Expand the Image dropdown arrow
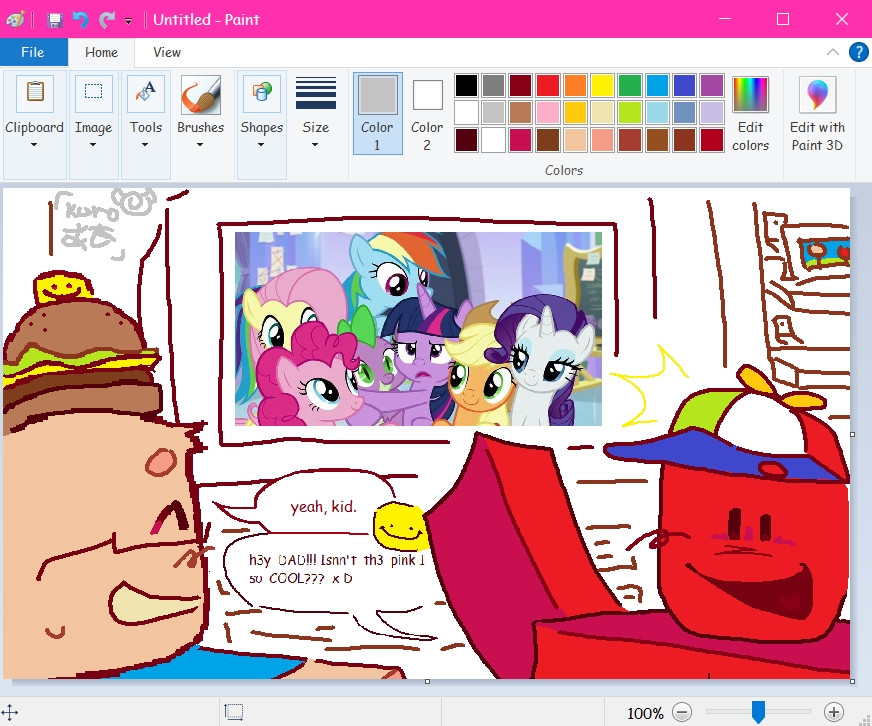This screenshot has width=872, height=726. [93, 145]
